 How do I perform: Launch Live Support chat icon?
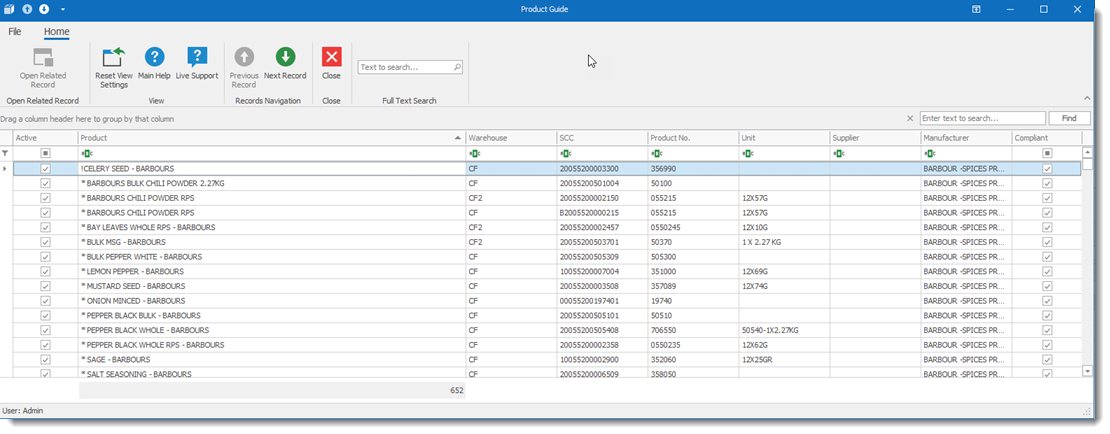[x=197, y=57]
